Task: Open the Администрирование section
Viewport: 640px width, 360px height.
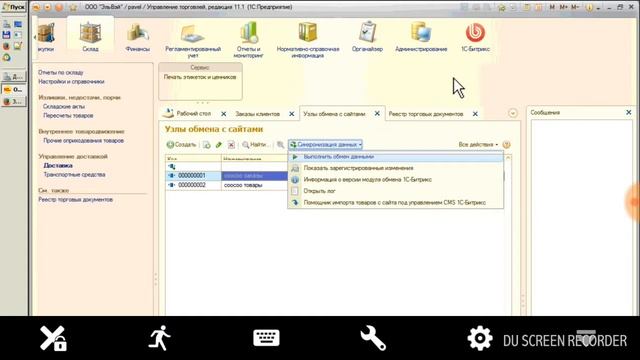Action: [421, 37]
